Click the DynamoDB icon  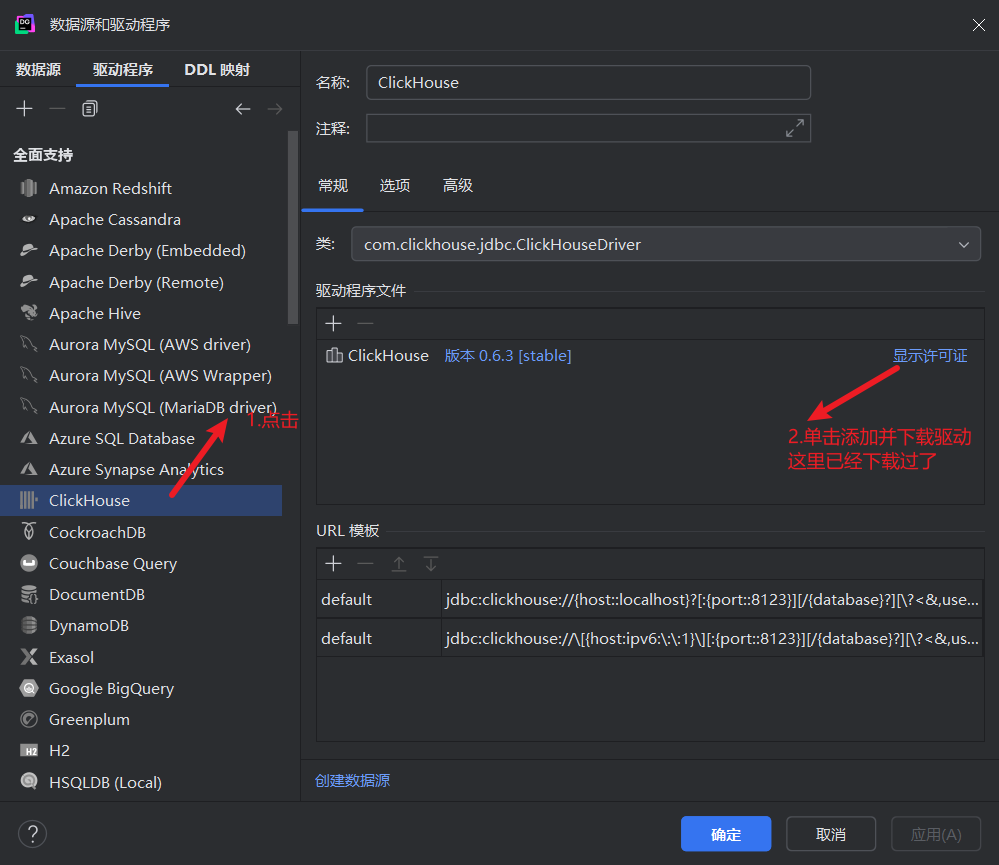pyautogui.click(x=29, y=626)
